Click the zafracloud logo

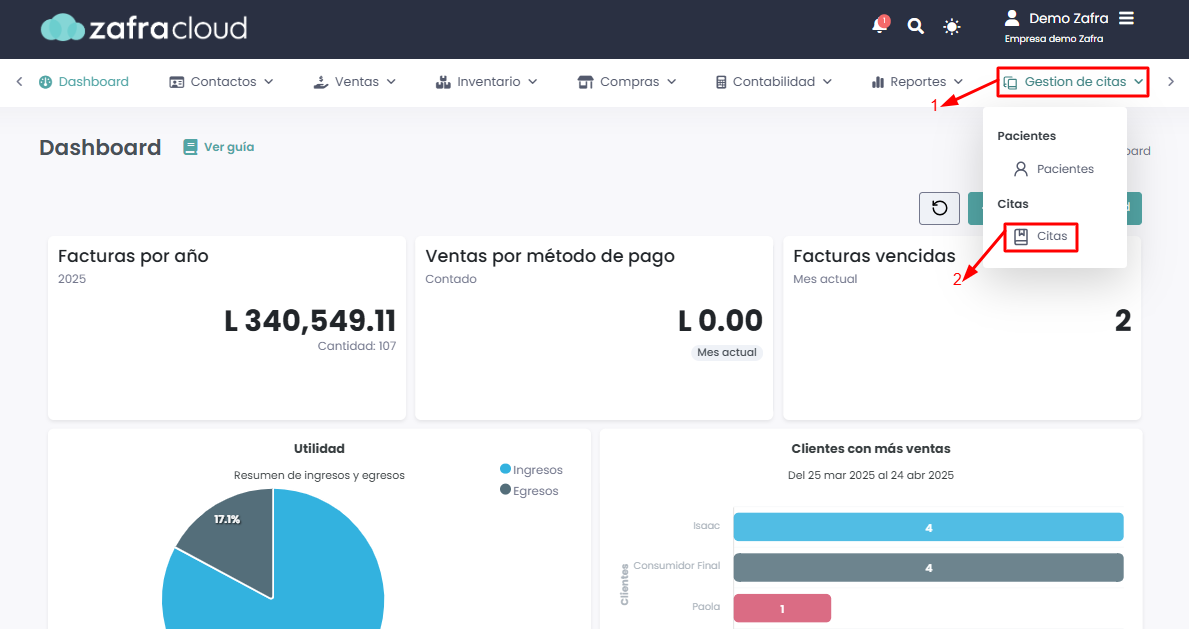(144, 28)
